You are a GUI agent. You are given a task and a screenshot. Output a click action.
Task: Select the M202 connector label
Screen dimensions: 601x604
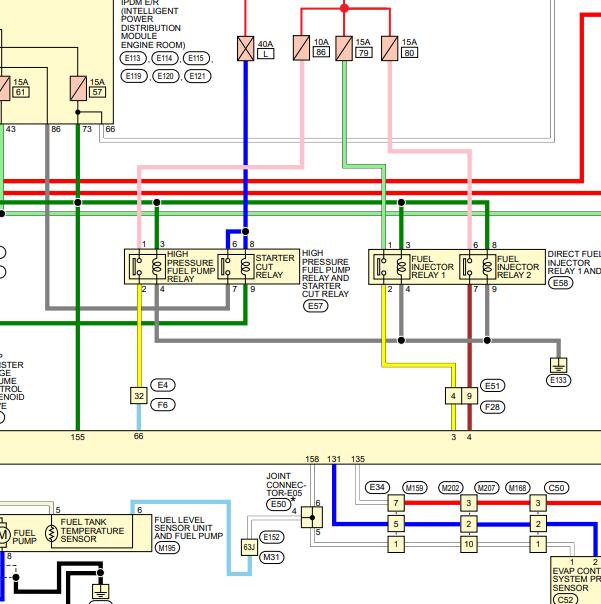(451, 488)
